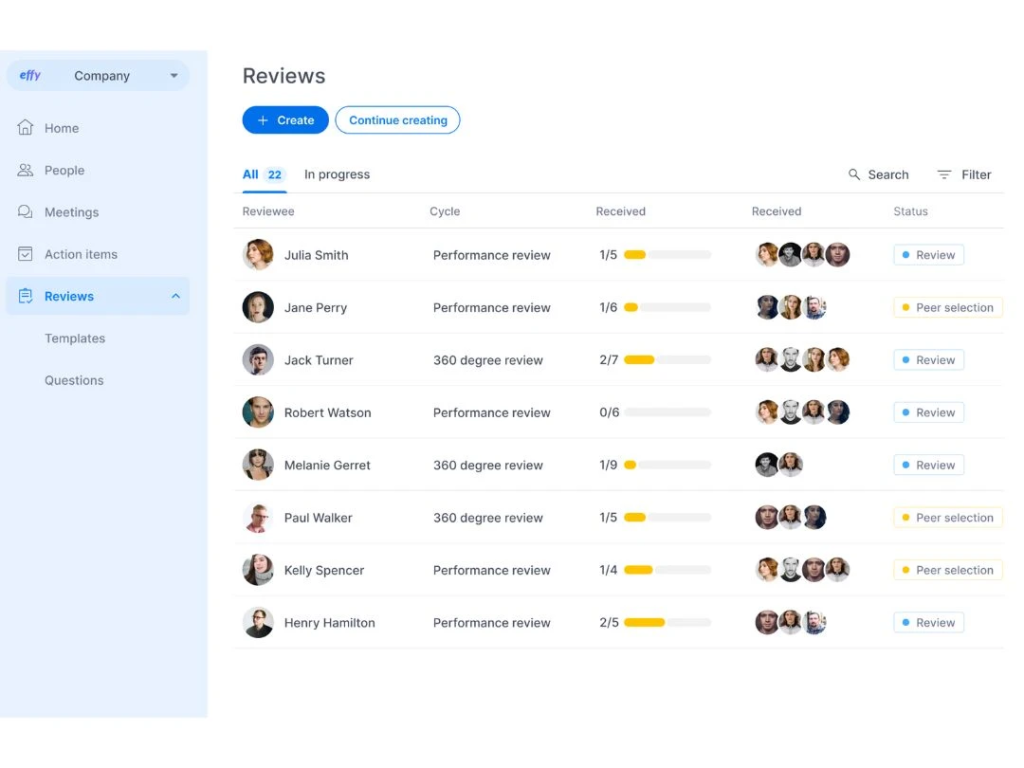Image resolution: width=1024 pixels, height=768 pixels.
Task: Click Henry Hamilton's 2/5 progress bar
Action: (667, 623)
